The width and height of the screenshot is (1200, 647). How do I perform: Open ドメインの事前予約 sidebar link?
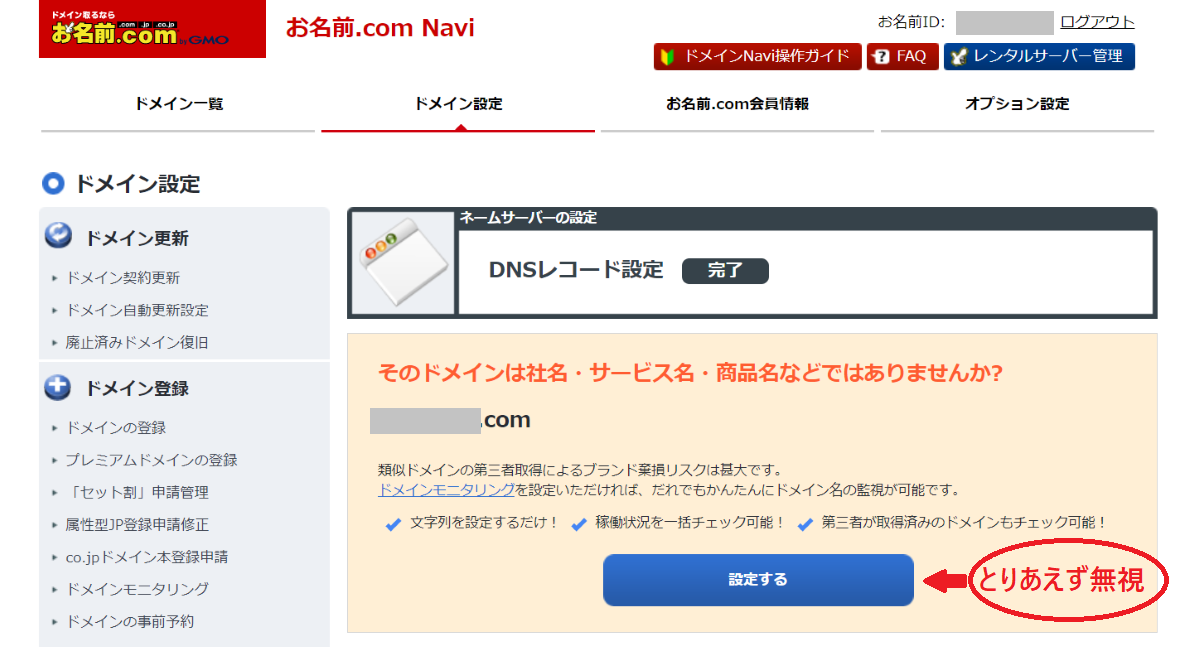pyautogui.click(x=130, y=621)
